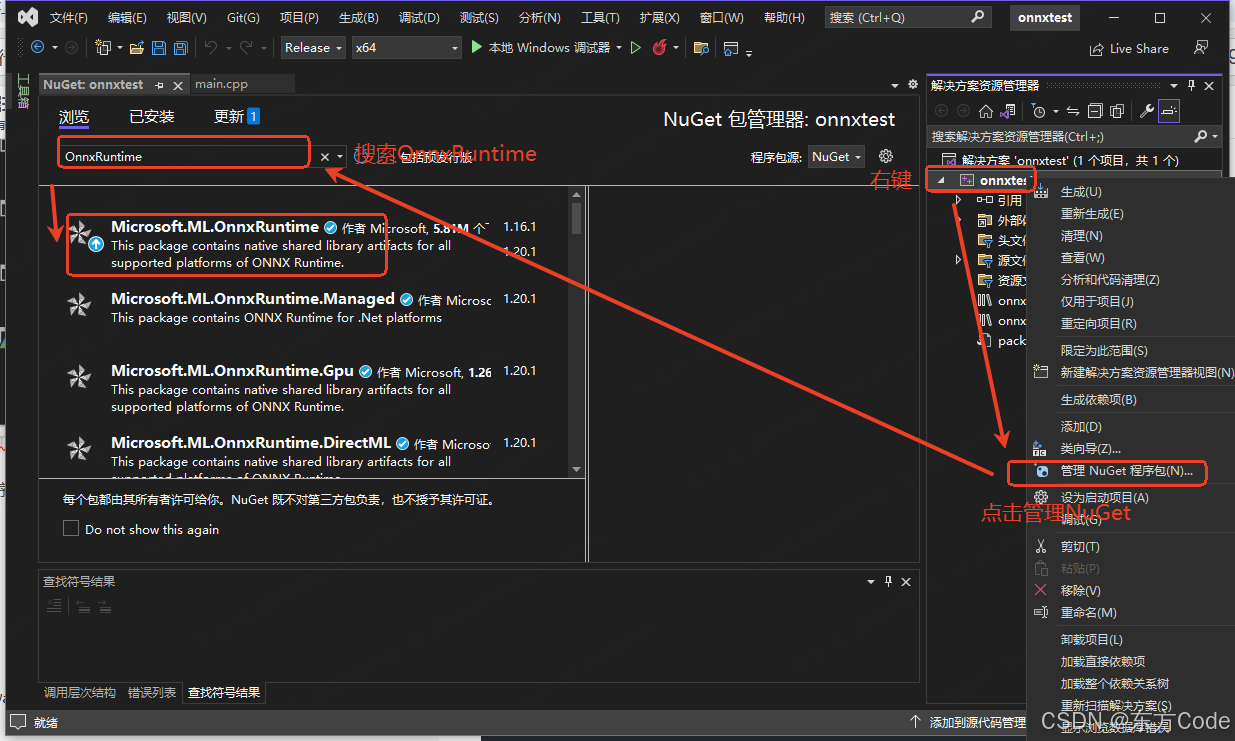This screenshot has width=1235, height=741.
Task: Click the find in files folder icon
Action: click(701, 47)
